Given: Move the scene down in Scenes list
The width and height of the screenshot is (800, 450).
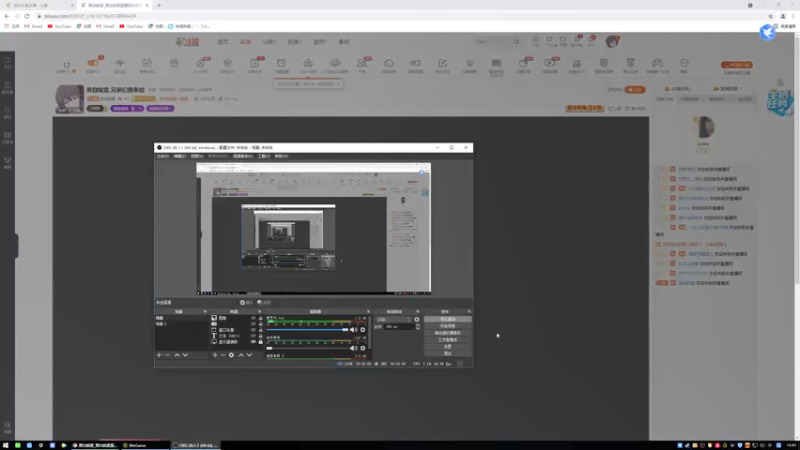Looking at the screenshot, I should [x=185, y=355].
